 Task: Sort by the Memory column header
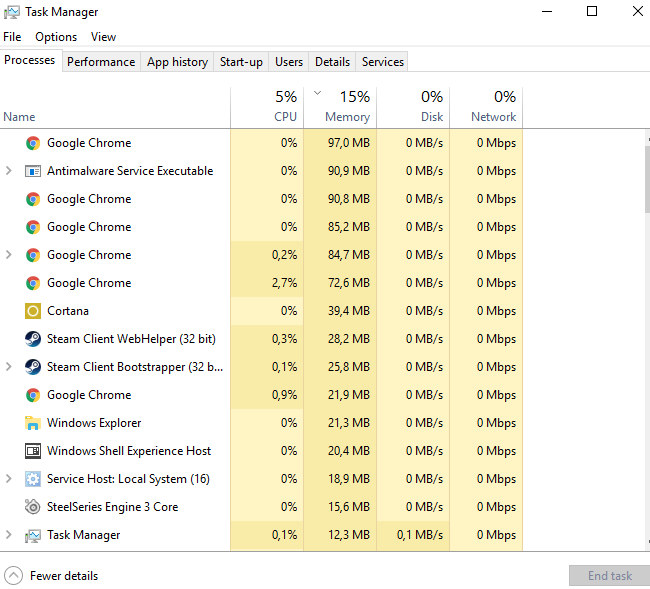click(340, 108)
